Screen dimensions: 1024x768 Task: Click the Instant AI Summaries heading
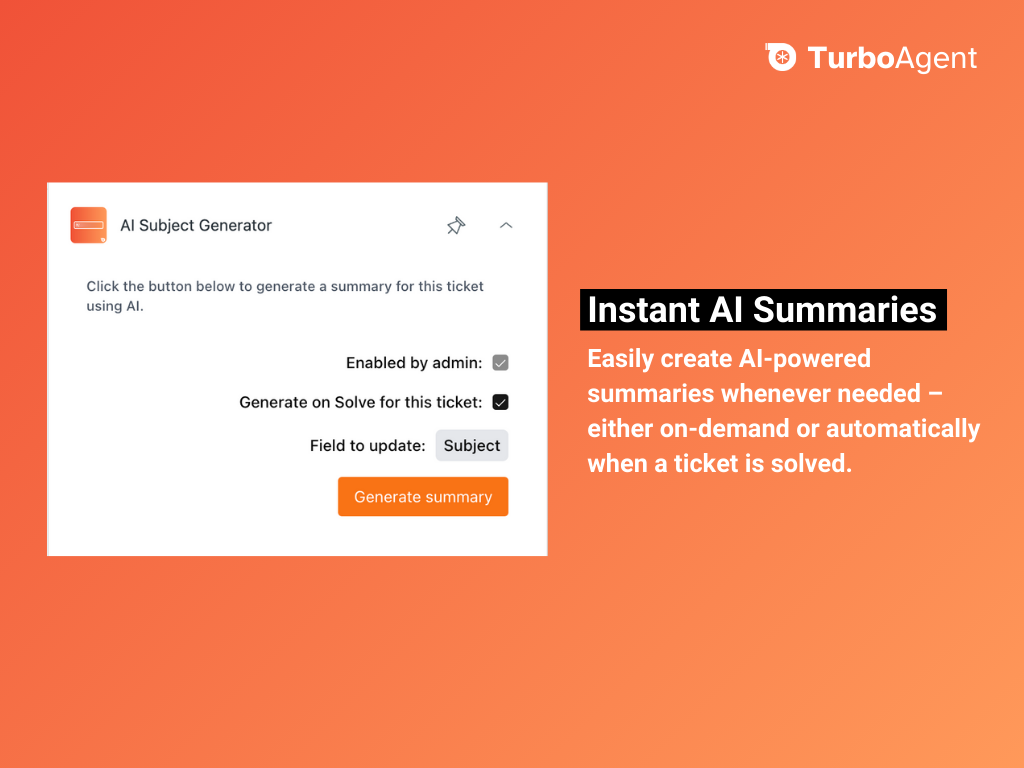pos(762,310)
